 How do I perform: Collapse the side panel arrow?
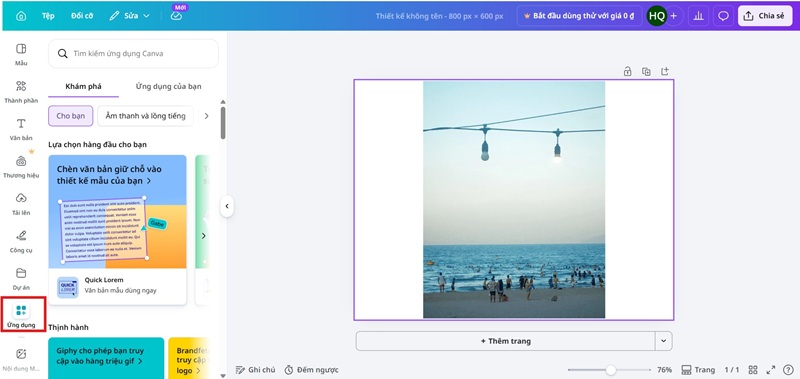[227, 206]
